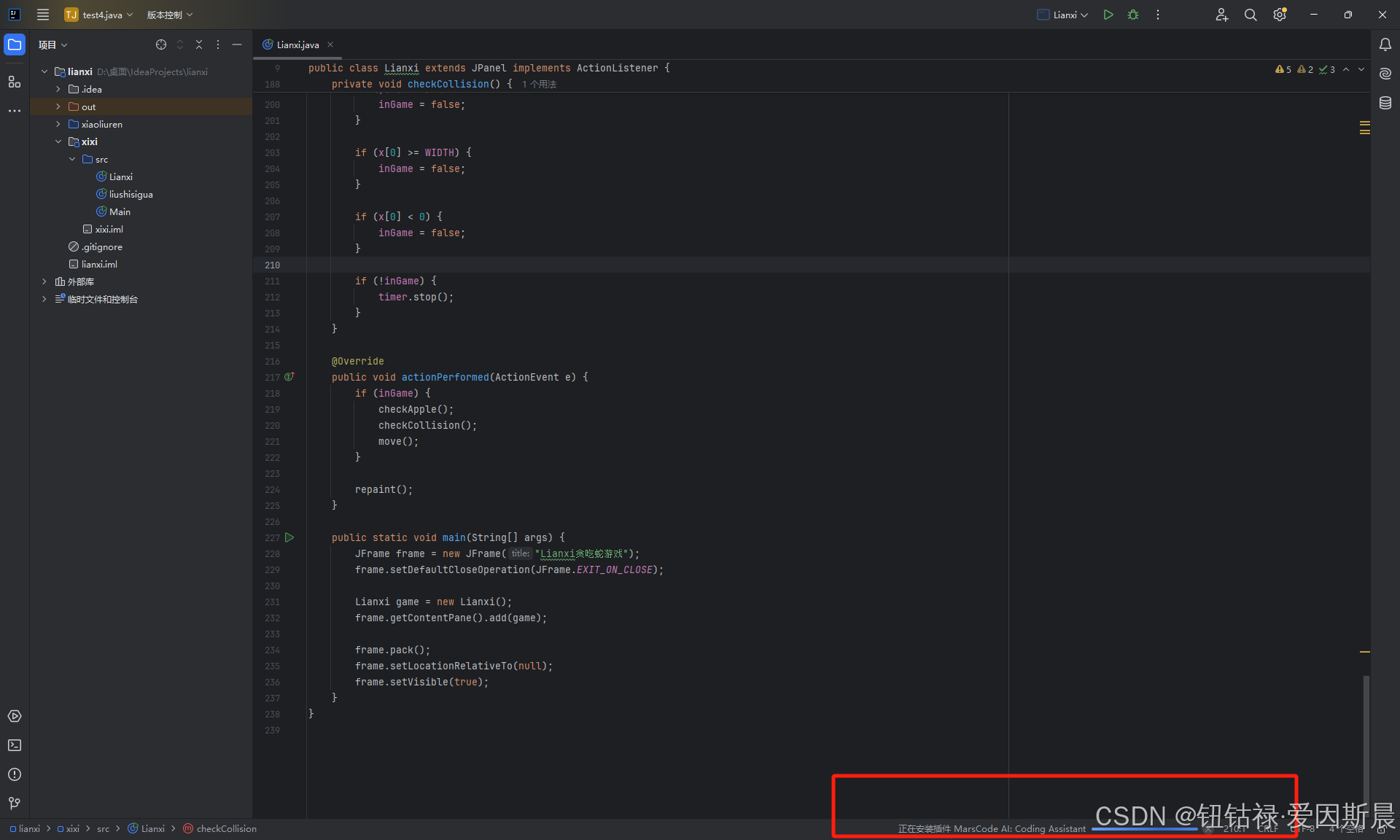Open the Problems tool window

point(15,774)
